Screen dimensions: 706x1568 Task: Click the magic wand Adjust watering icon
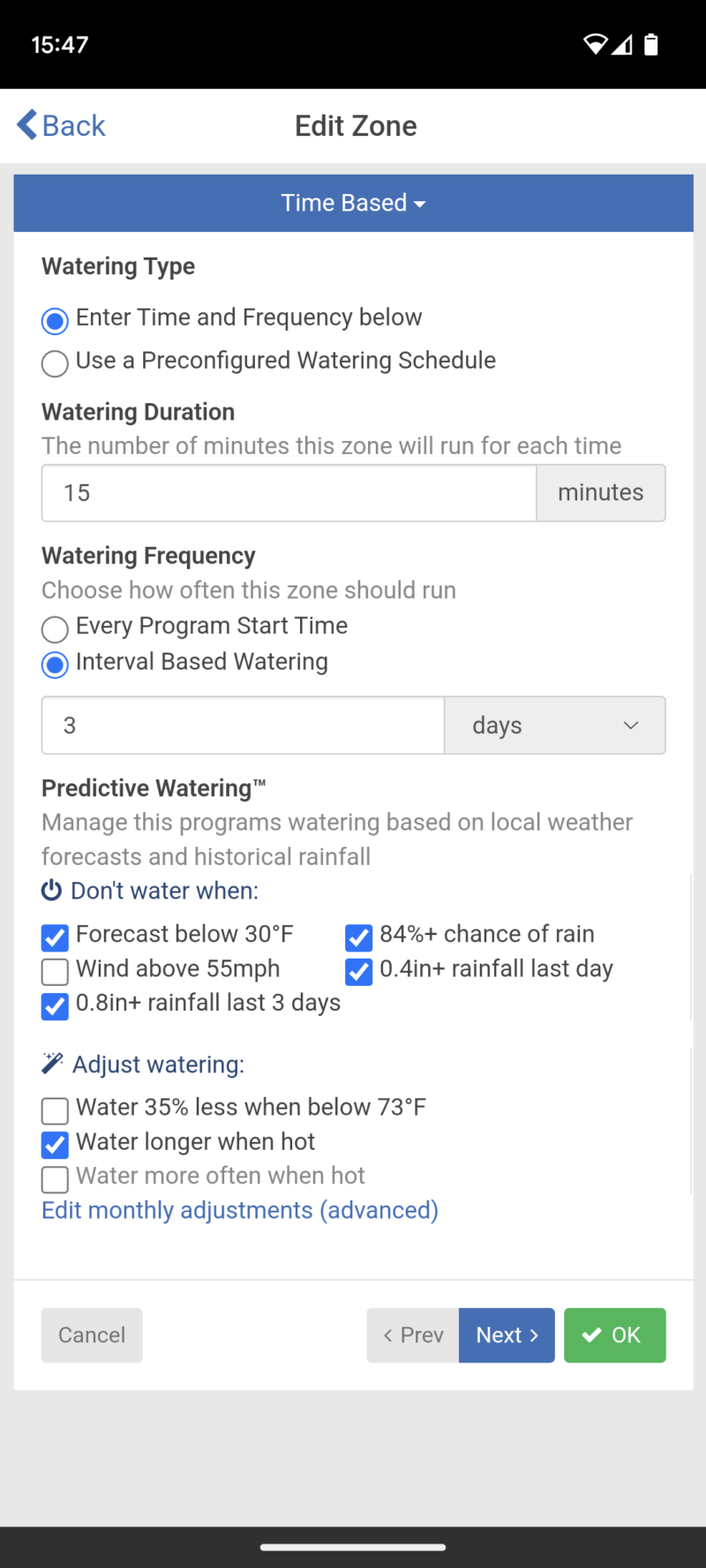(x=51, y=1063)
